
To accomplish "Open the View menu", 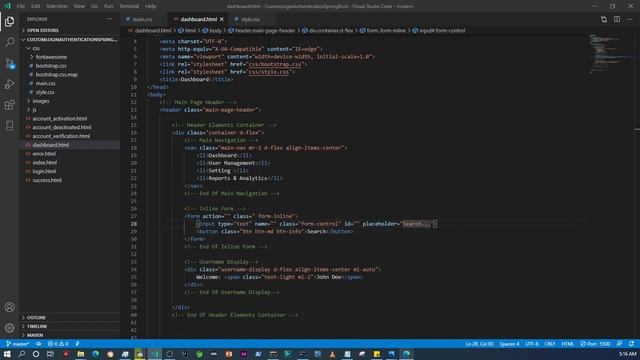I will pos(79,6).
